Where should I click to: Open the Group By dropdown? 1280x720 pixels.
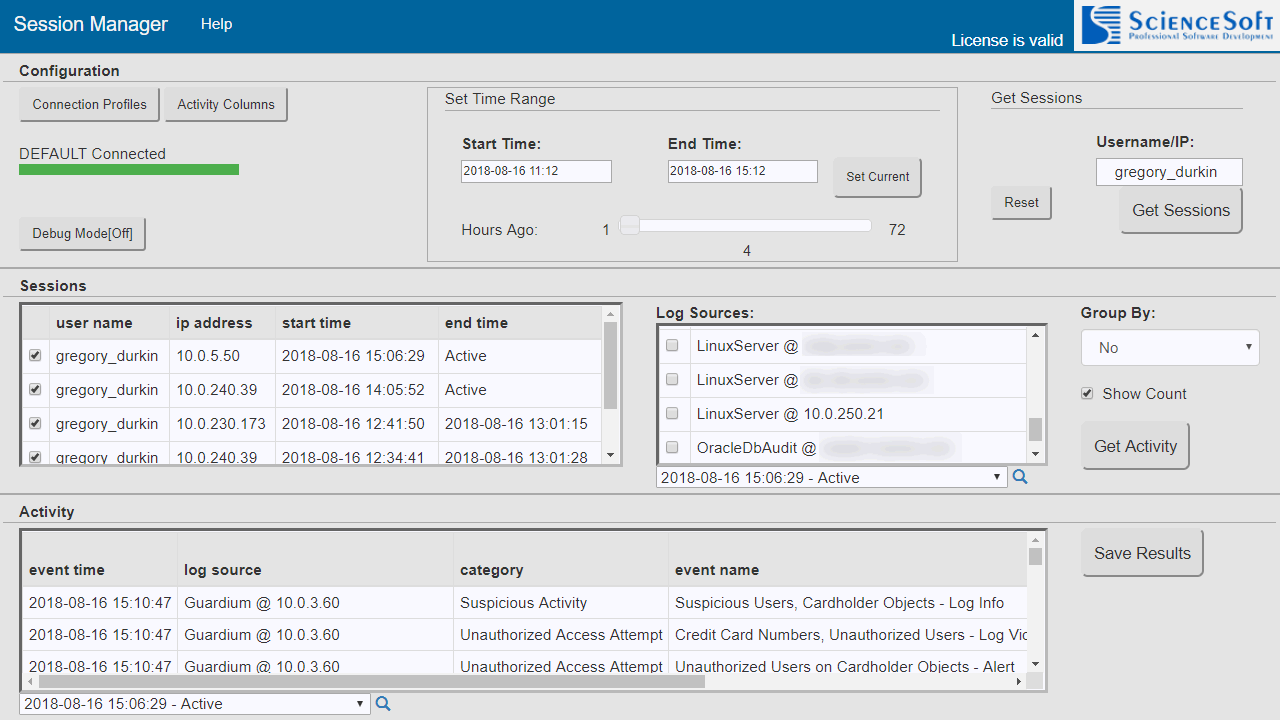pos(1170,347)
